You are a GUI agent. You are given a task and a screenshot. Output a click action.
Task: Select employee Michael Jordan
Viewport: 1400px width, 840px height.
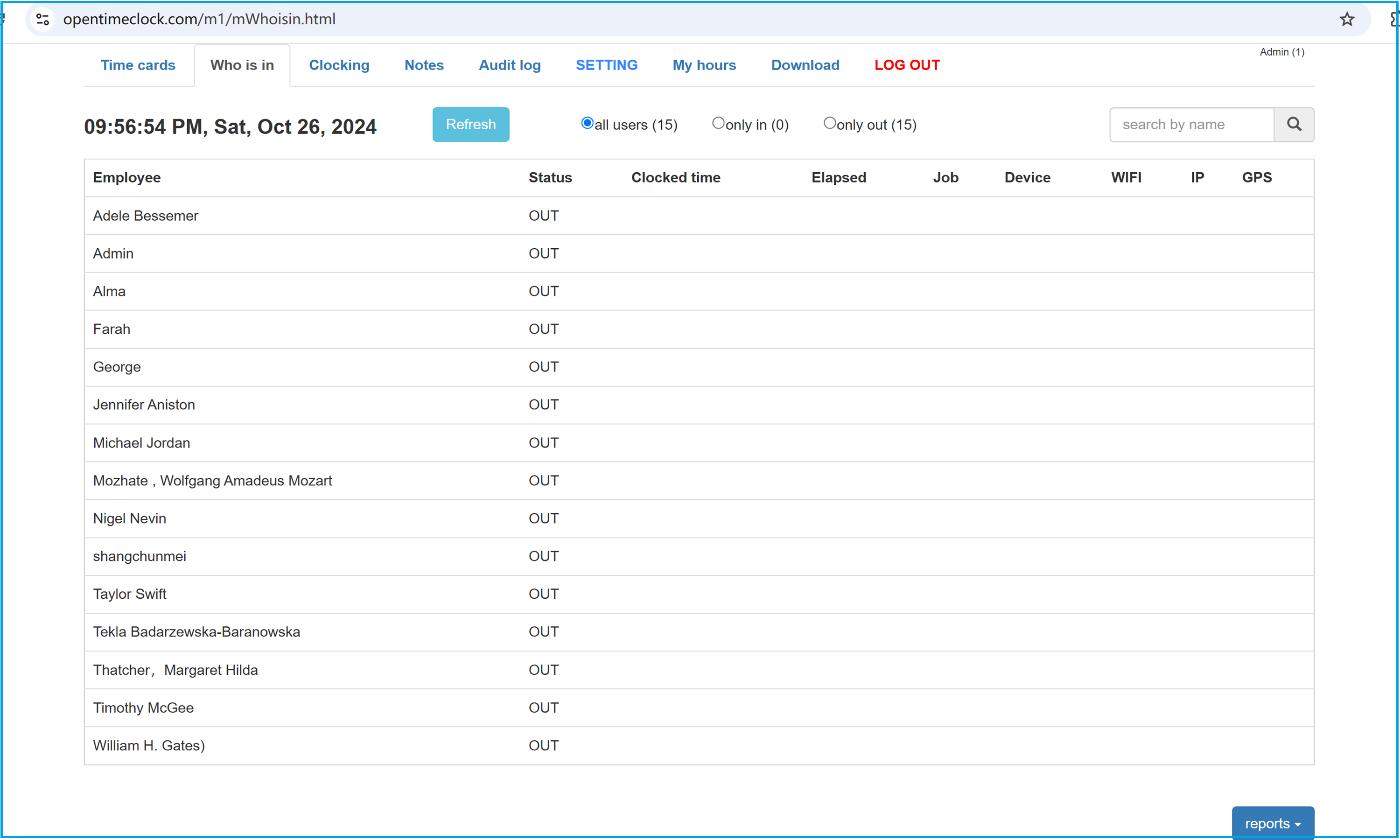(141, 443)
